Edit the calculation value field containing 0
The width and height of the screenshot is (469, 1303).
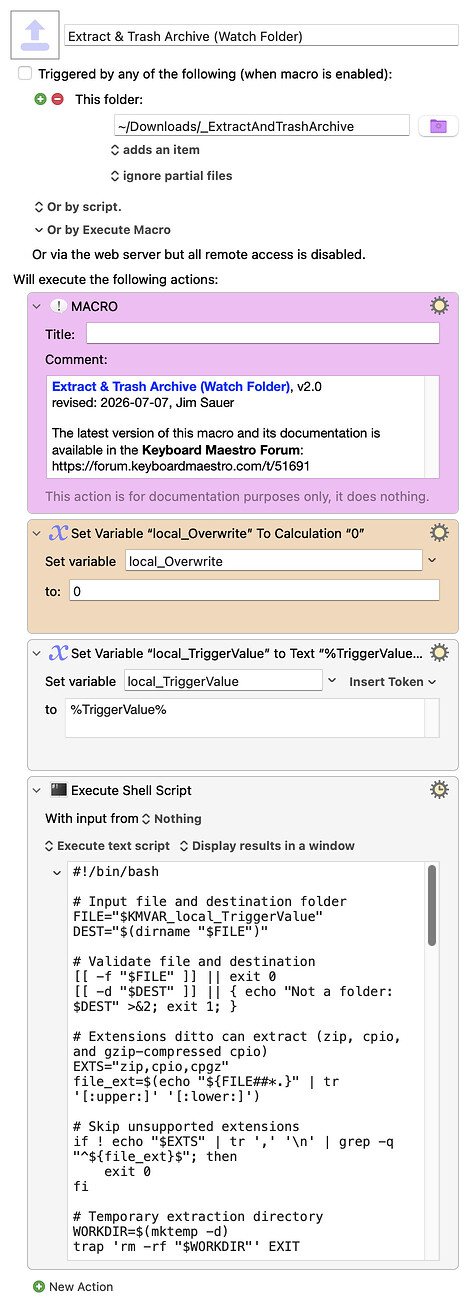click(254, 591)
